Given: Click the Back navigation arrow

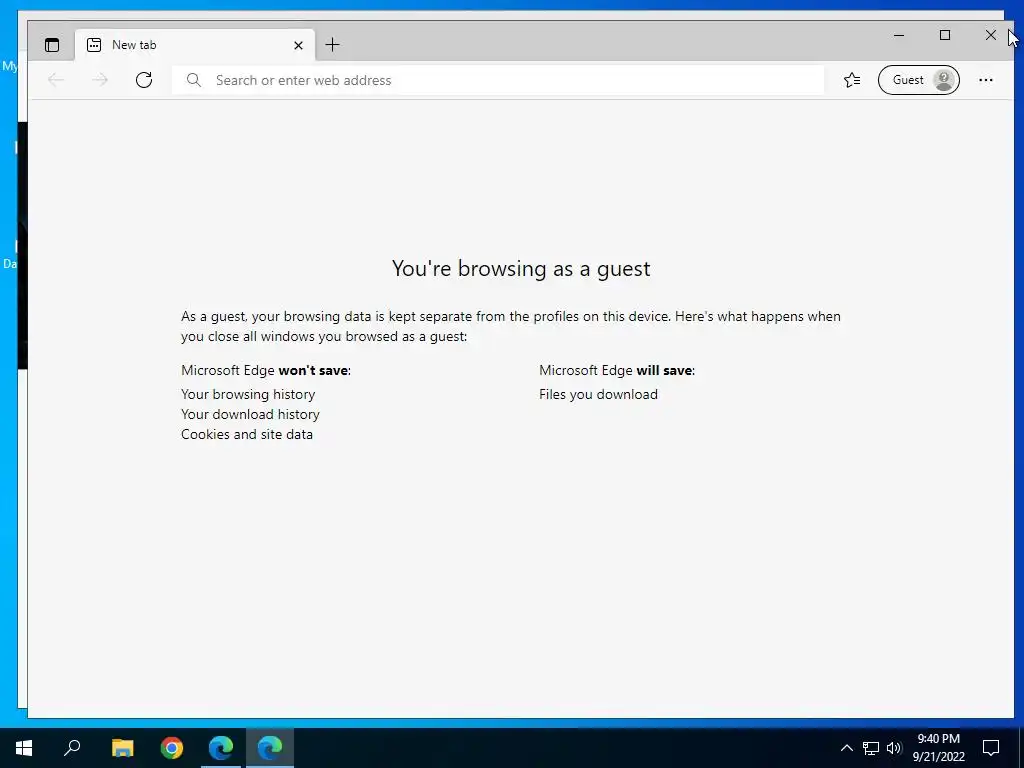Looking at the screenshot, I should coord(56,80).
